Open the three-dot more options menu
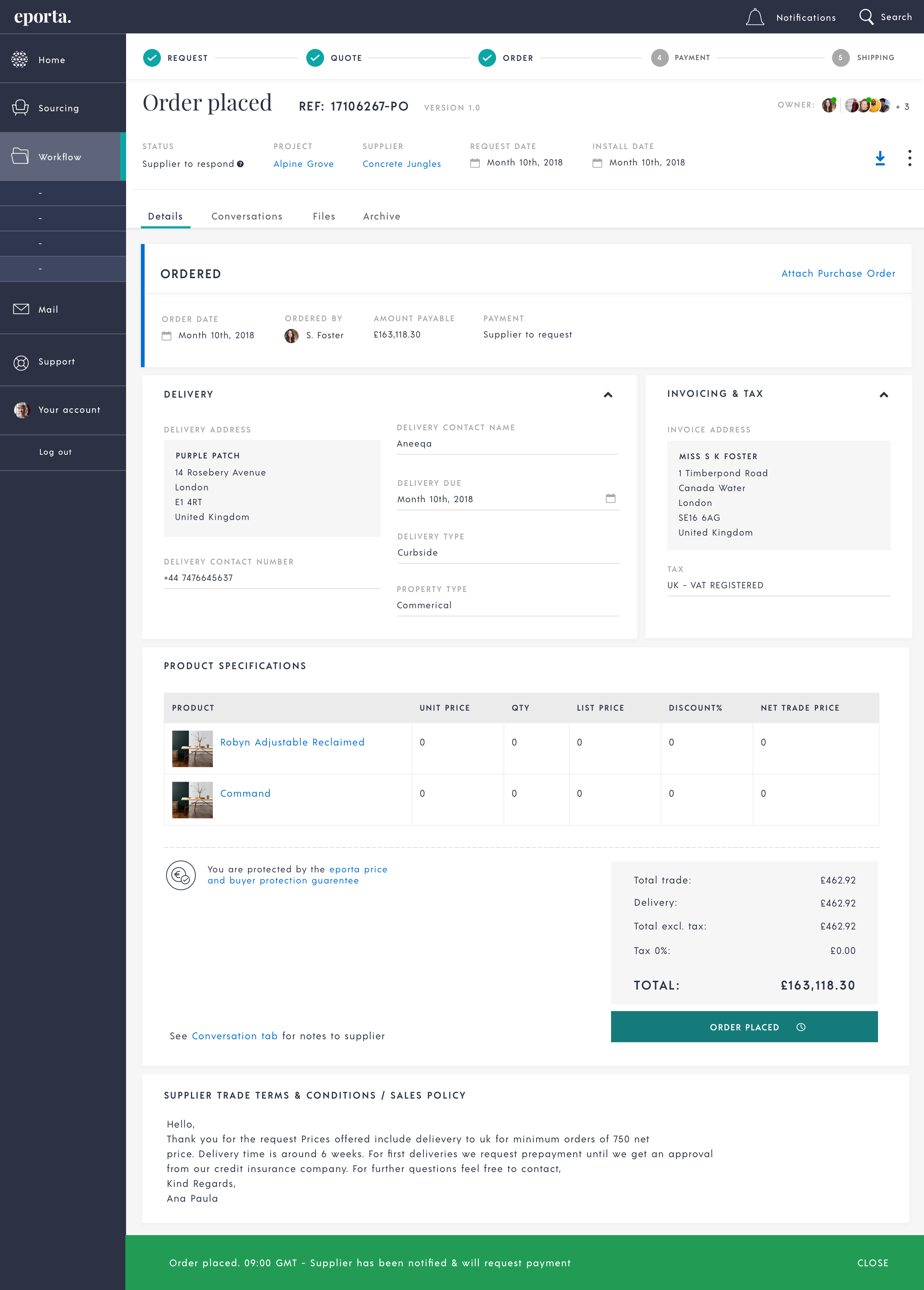The height and width of the screenshot is (1290, 924). coord(910,158)
